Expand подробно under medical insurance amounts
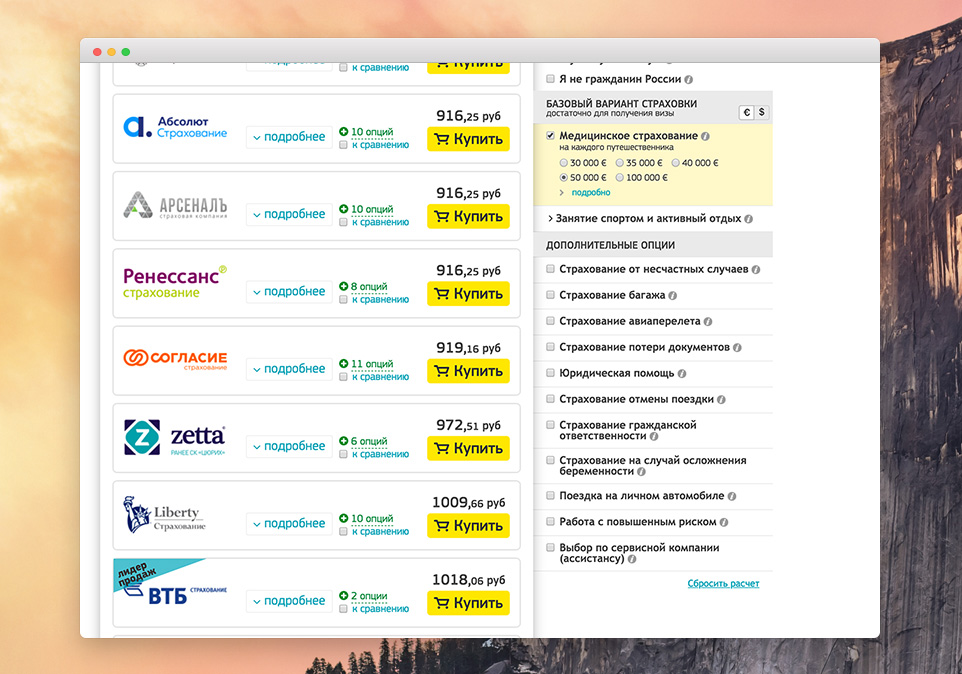 (x=590, y=192)
